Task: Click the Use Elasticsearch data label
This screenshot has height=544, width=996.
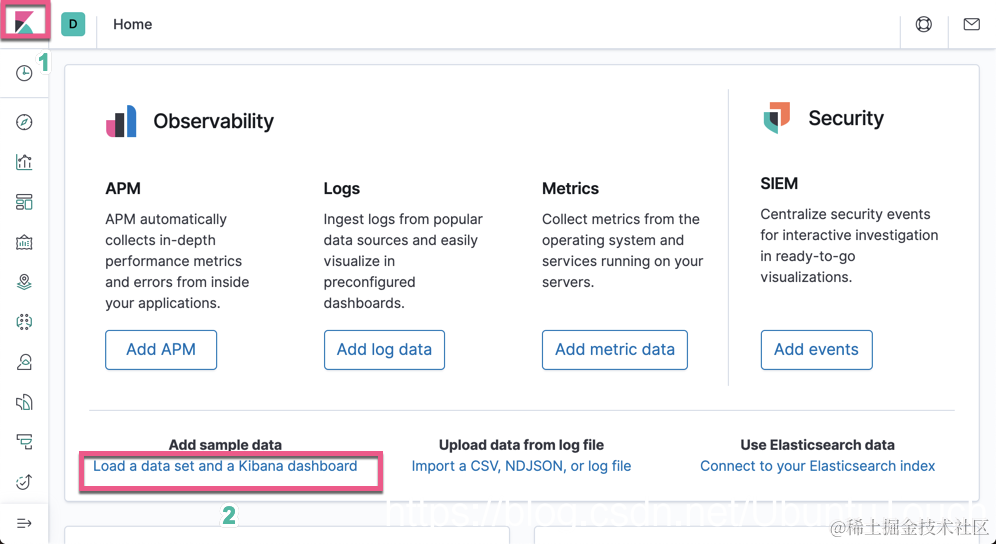Action: pos(818,445)
